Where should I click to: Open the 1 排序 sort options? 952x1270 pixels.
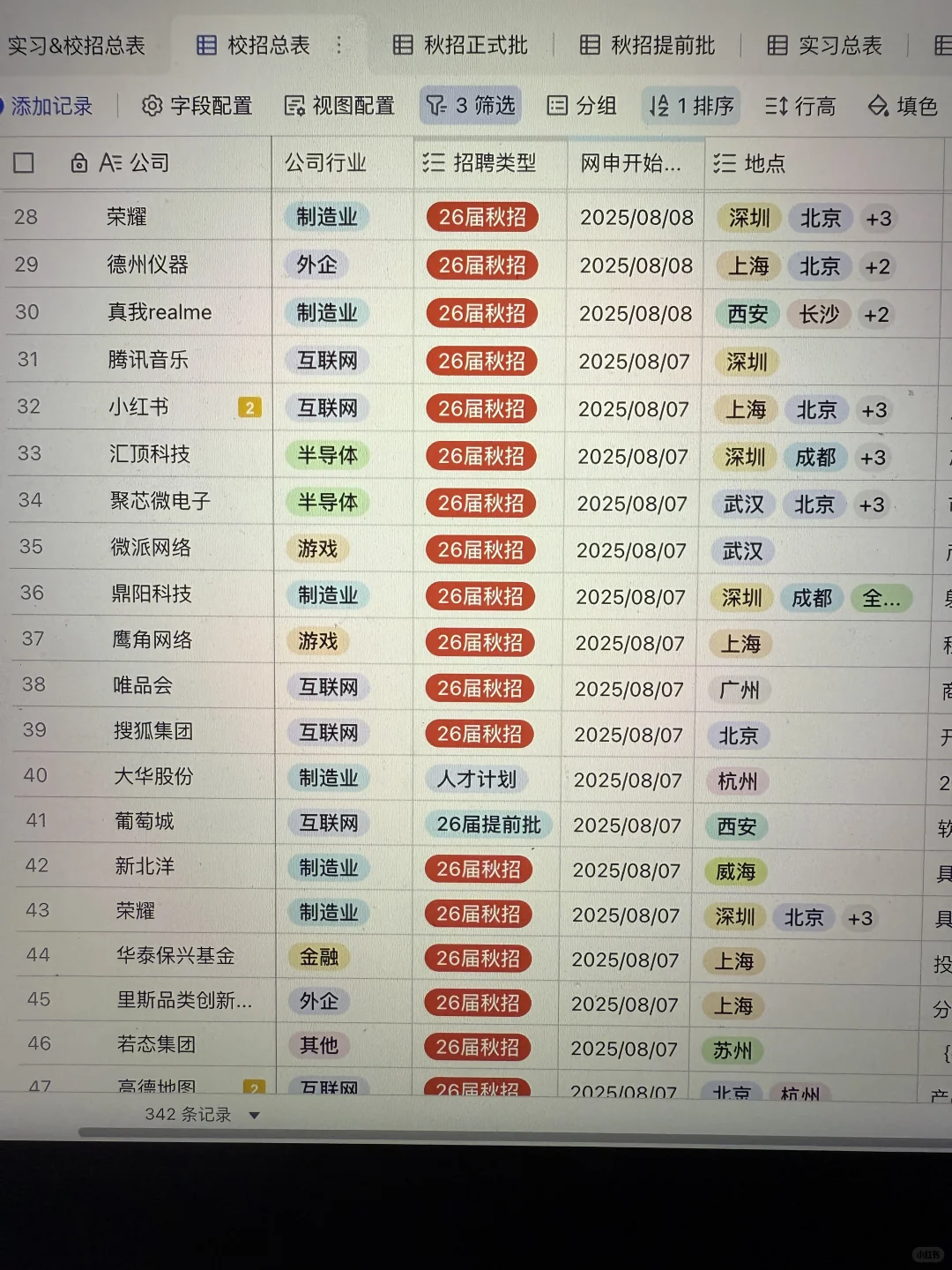coord(691,106)
